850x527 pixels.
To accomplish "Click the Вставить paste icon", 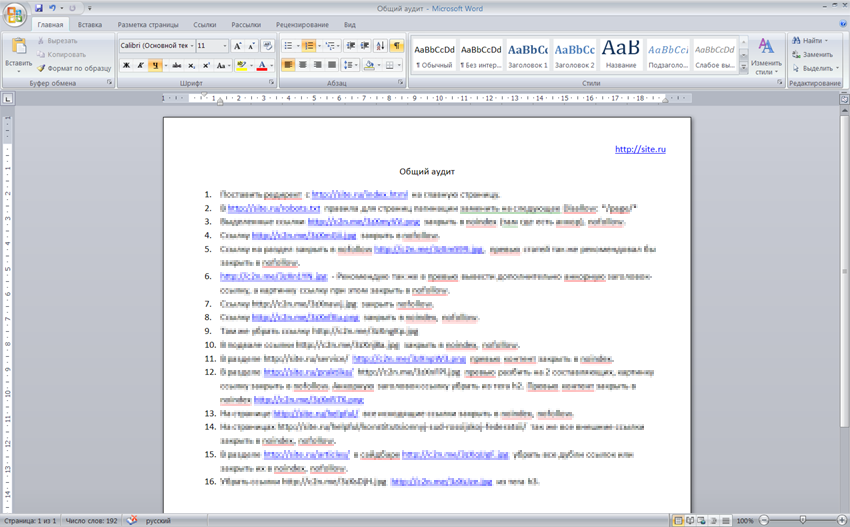I will pos(18,47).
